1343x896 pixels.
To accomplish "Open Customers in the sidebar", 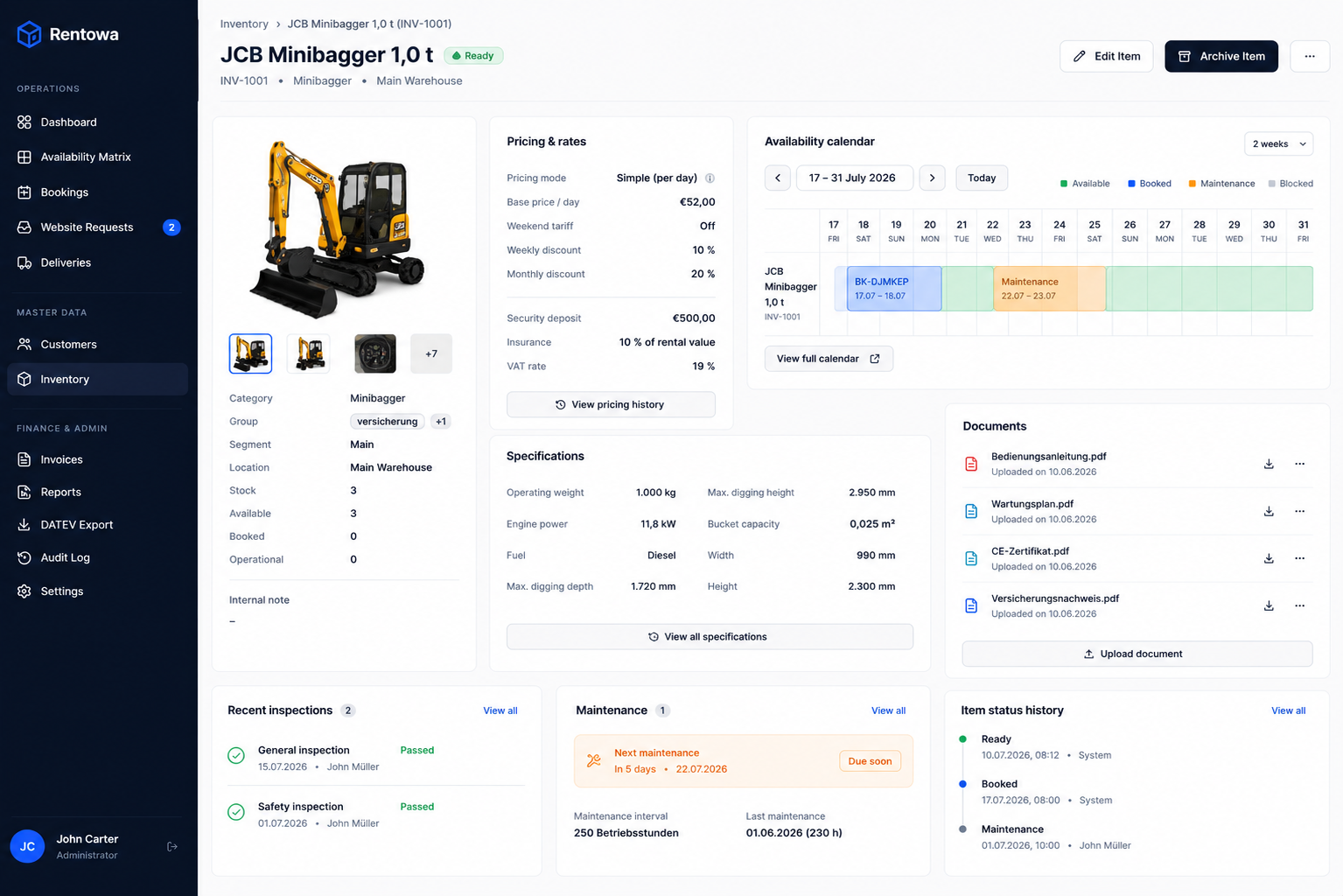I will coord(98,345).
